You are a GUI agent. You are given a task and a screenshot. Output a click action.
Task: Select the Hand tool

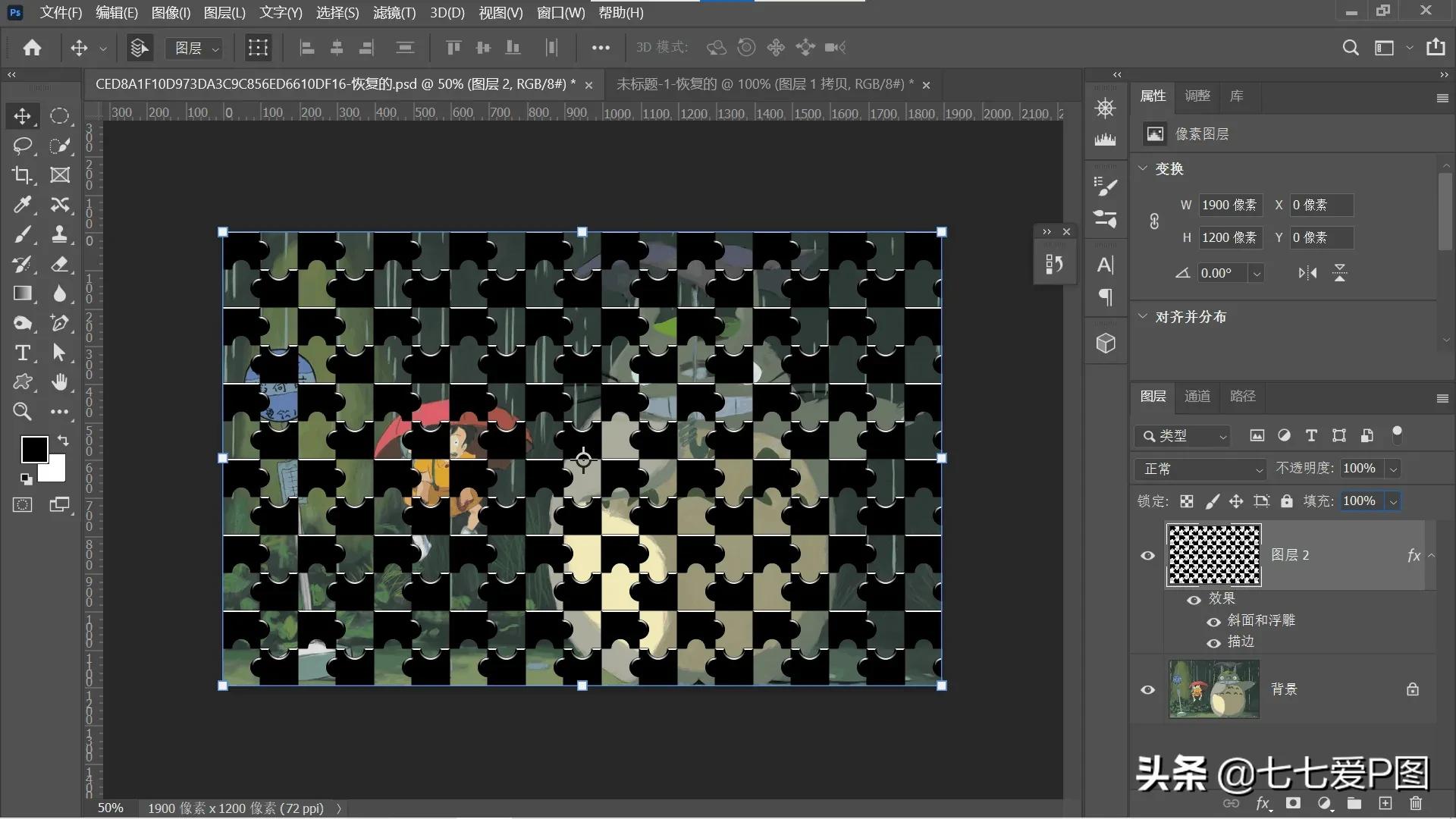(60, 382)
